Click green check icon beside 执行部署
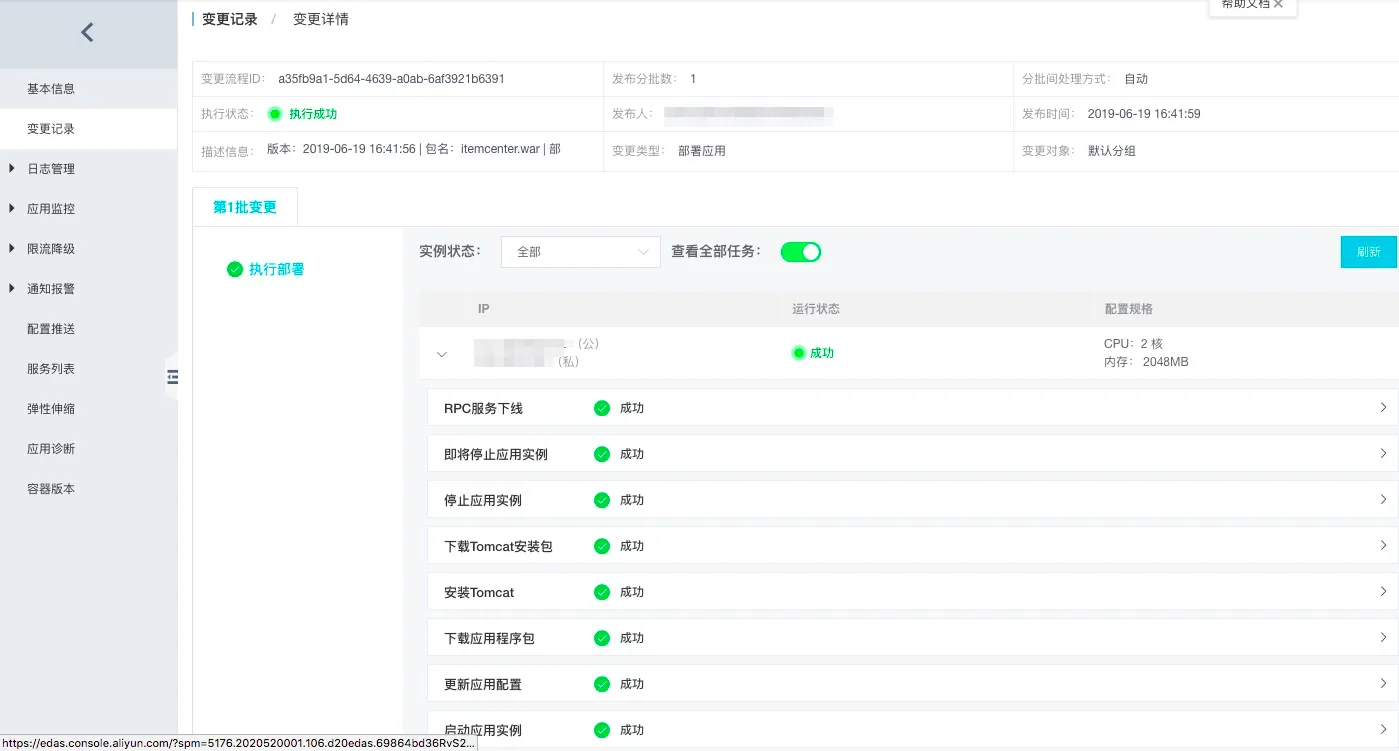Image resolution: width=1399 pixels, height=751 pixels. click(x=235, y=269)
